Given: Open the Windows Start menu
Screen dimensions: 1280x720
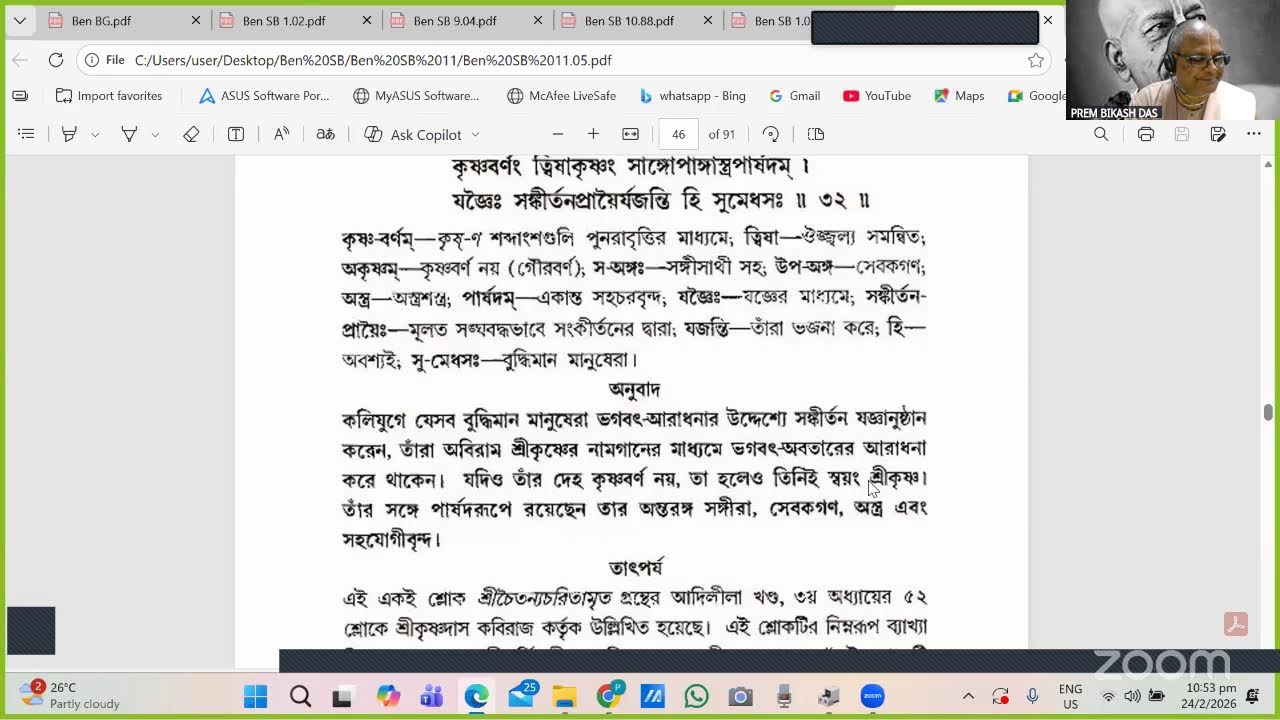Looking at the screenshot, I should pyautogui.click(x=256, y=696).
